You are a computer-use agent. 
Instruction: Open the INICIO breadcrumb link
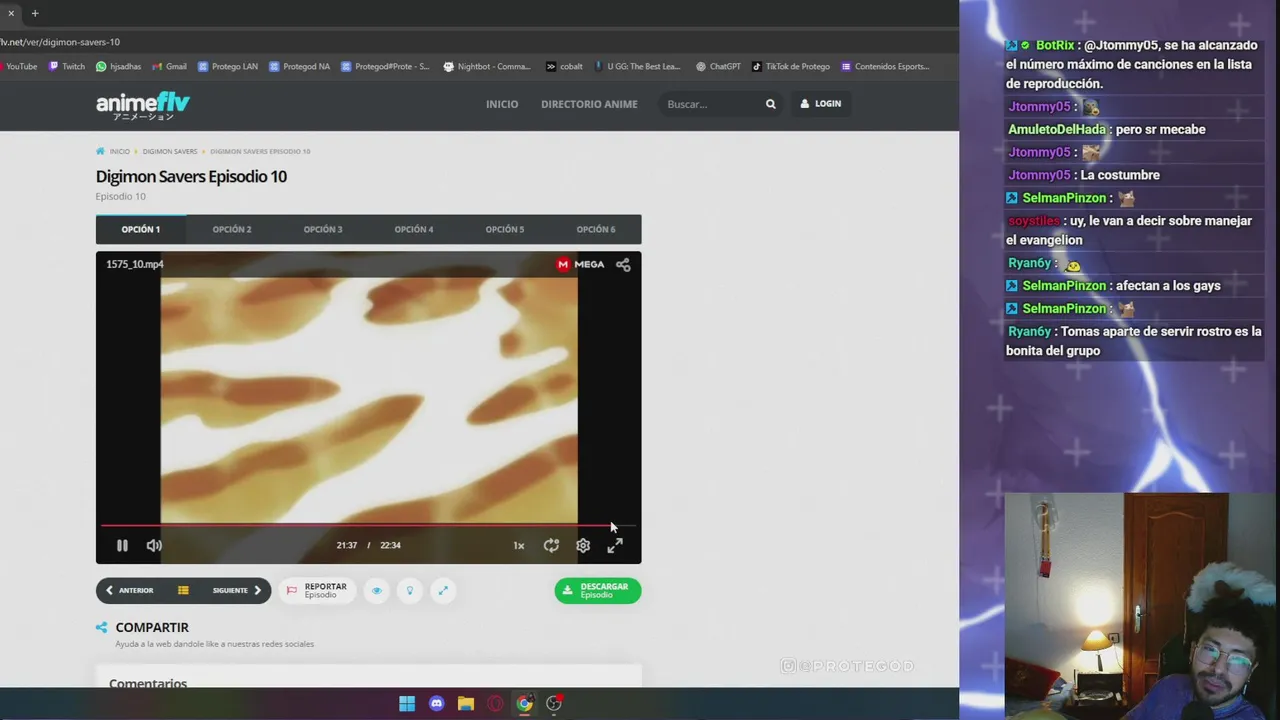click(x=120, y=151)
